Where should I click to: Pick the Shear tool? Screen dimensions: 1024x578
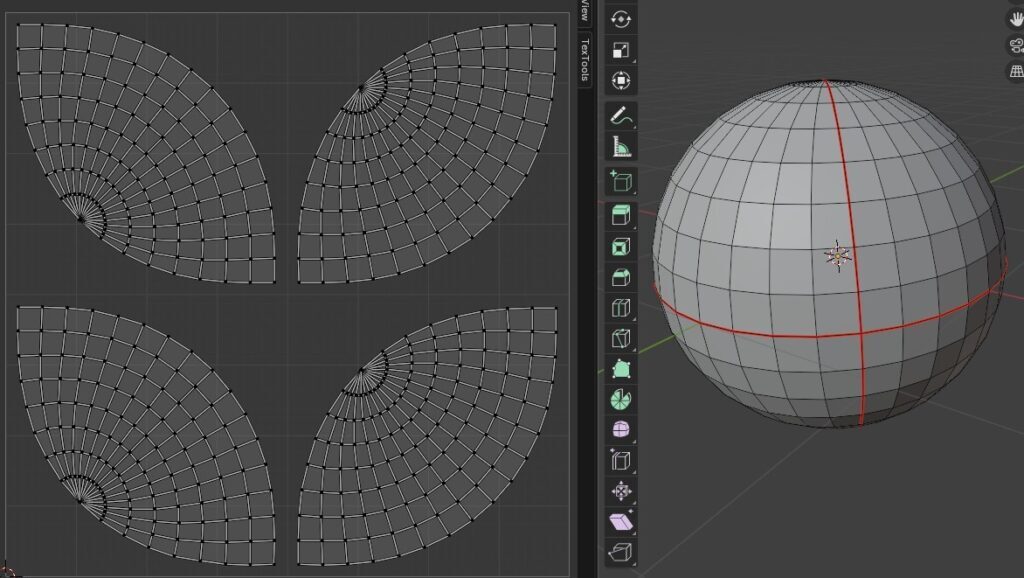[620, 521]
